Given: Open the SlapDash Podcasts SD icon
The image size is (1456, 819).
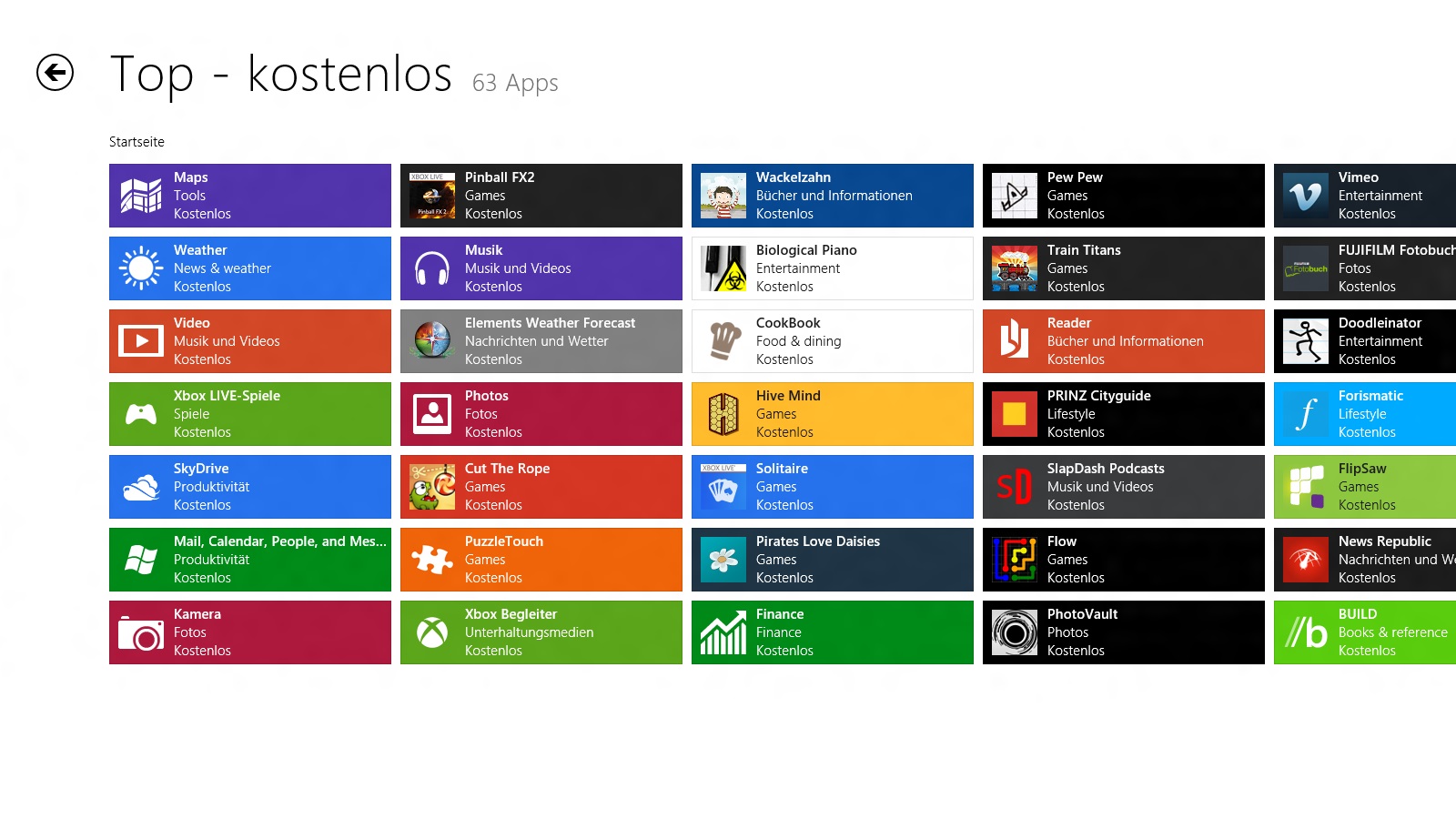Looking at the screenshot, I should point(1015,487).
